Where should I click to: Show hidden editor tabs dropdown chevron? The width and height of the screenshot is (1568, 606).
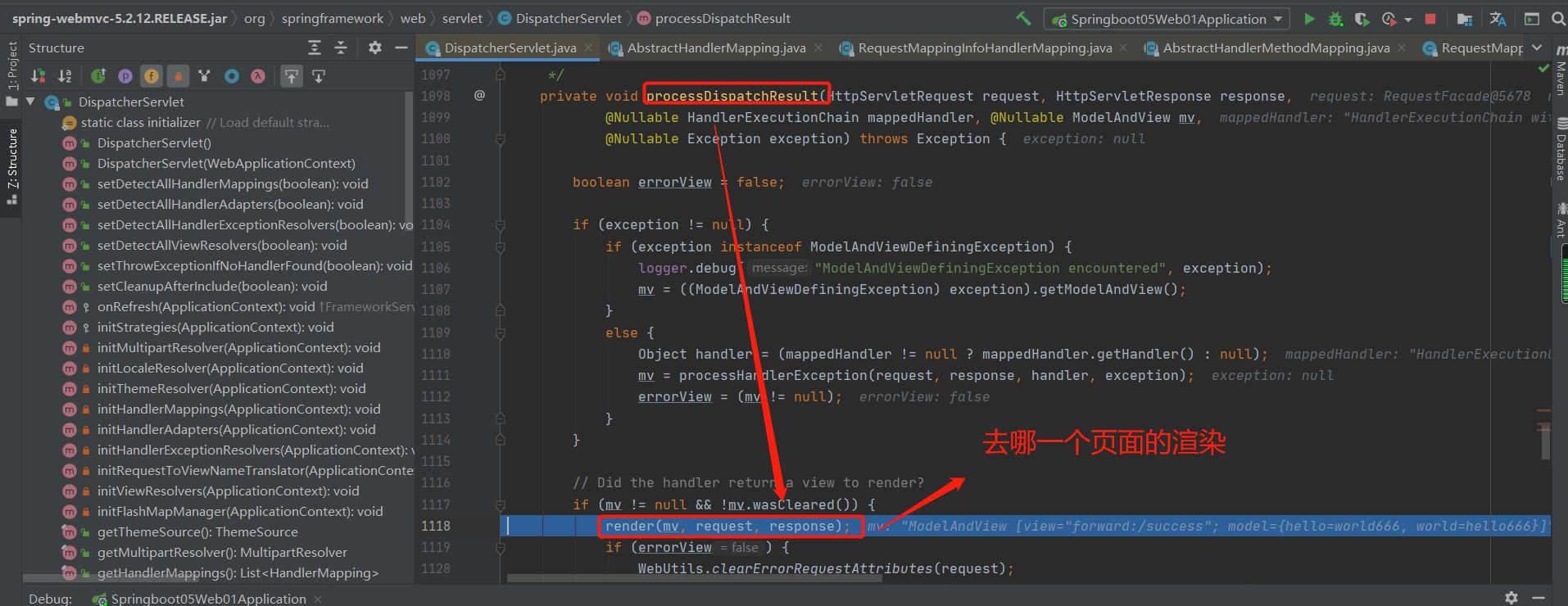[1537, 47]
